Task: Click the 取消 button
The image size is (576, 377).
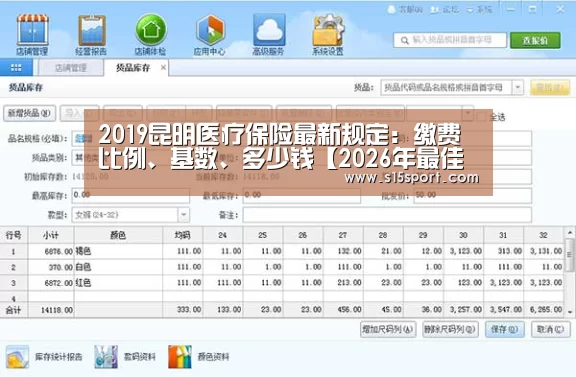Action: click(x=551, y=329)
